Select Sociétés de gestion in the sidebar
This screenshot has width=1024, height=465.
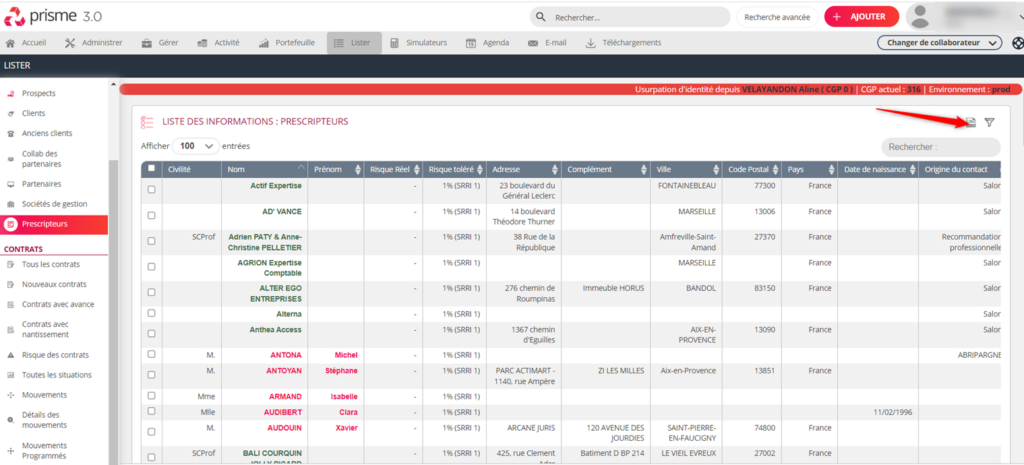click(x=54, y=204)
